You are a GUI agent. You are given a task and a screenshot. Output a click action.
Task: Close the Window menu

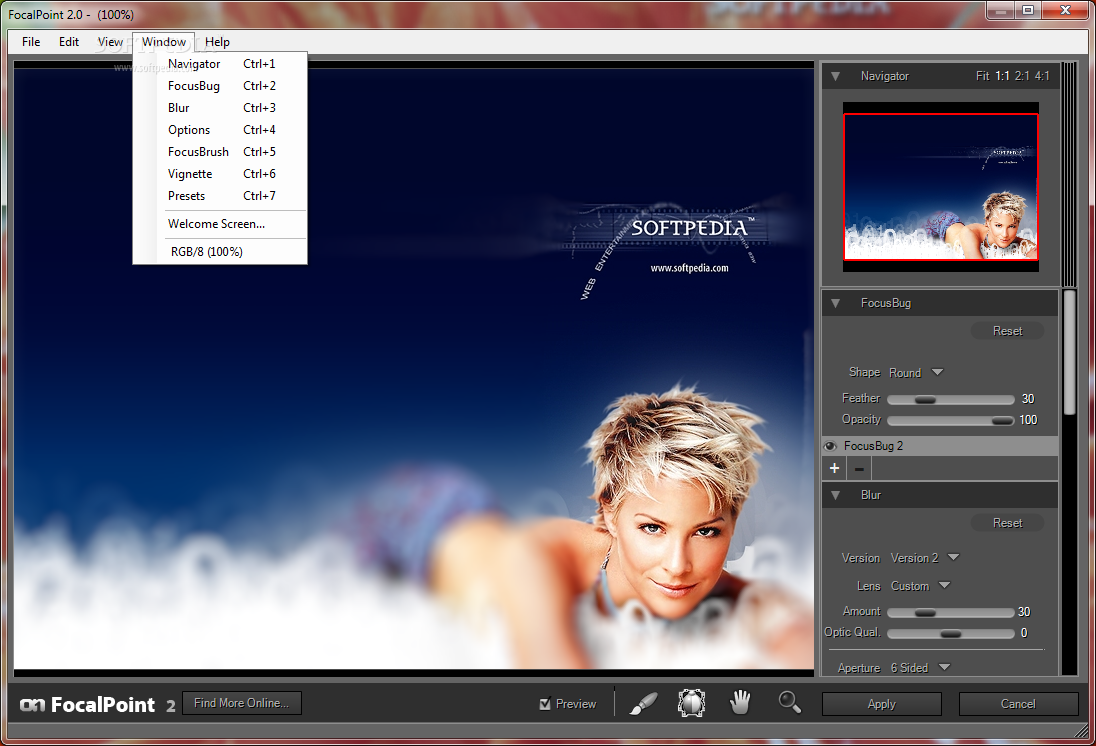point(164,42)
